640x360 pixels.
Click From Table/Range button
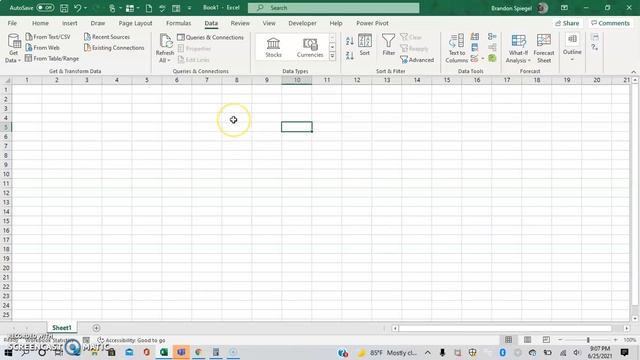[x=52, y=58]
